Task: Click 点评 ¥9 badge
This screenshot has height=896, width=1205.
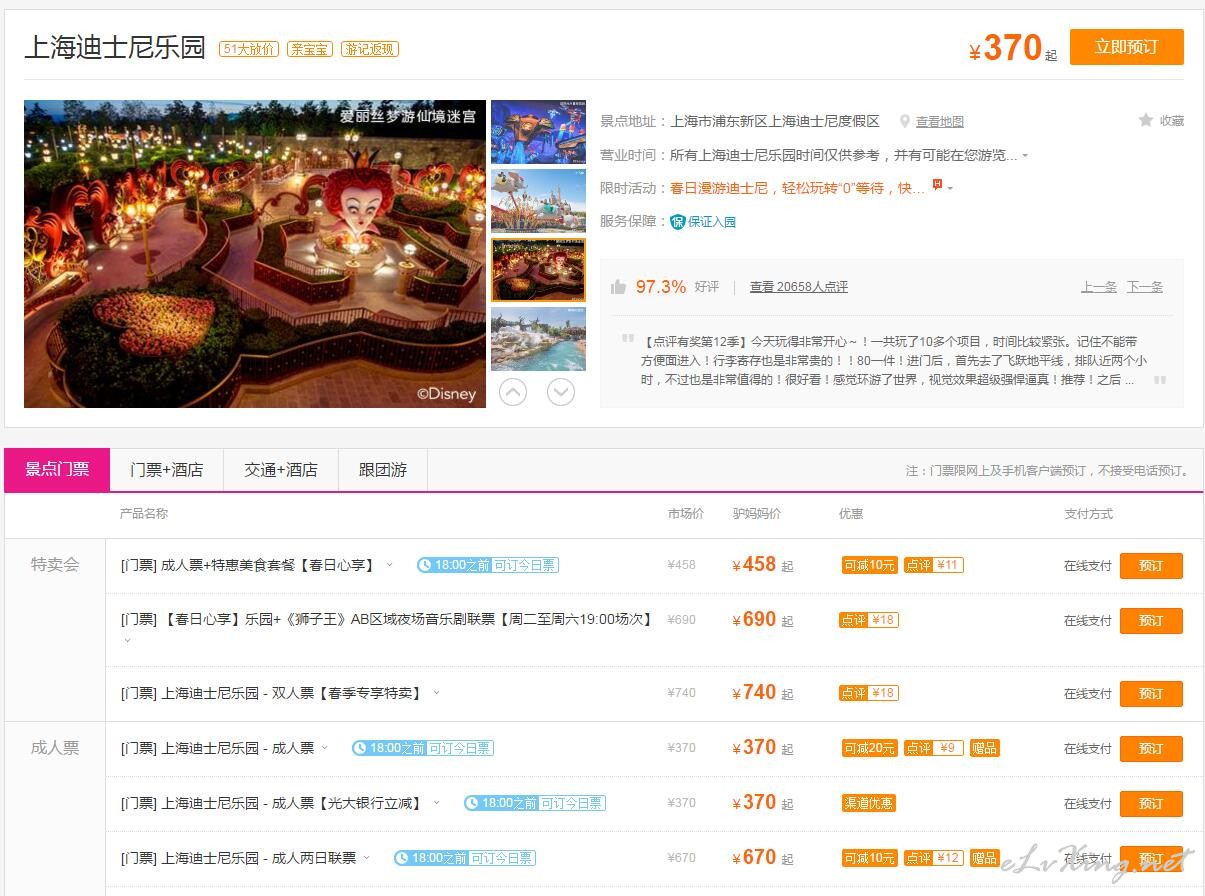Action: (933, 748)
